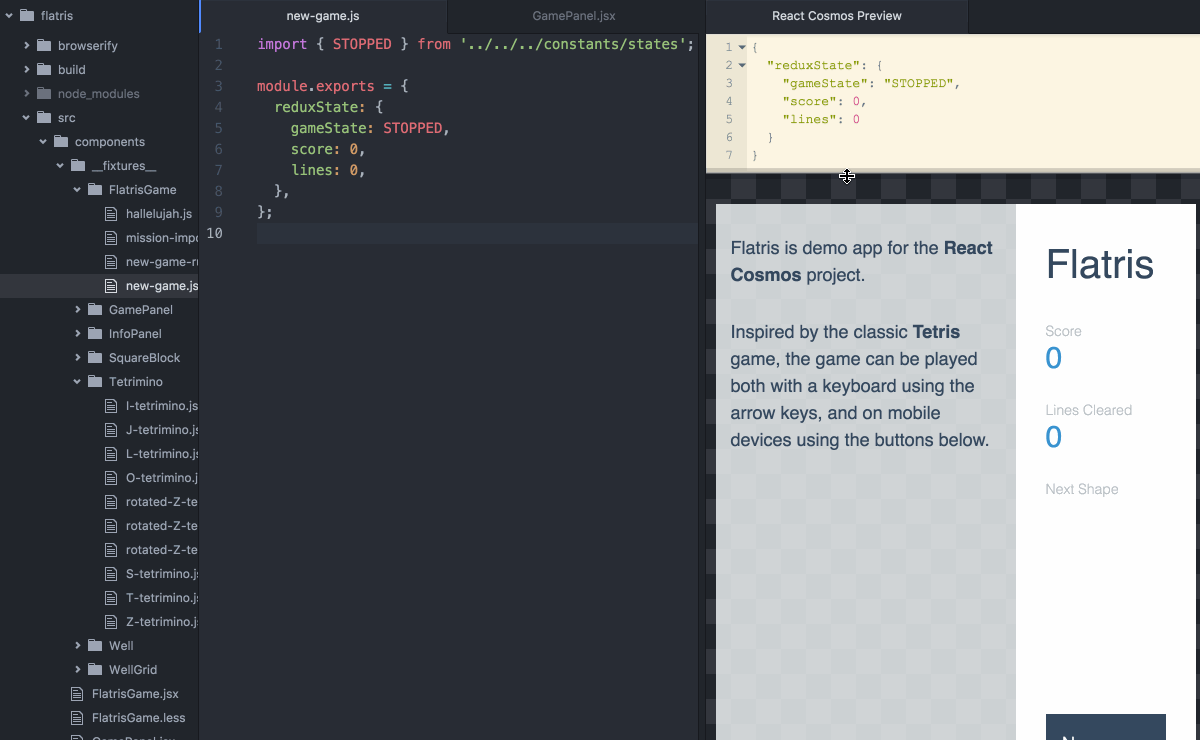Image resolution: width=1200 pixels, height=740 pixels.
Task: Expand the InfoPanel folder chevron
Action: pos(78,334)
